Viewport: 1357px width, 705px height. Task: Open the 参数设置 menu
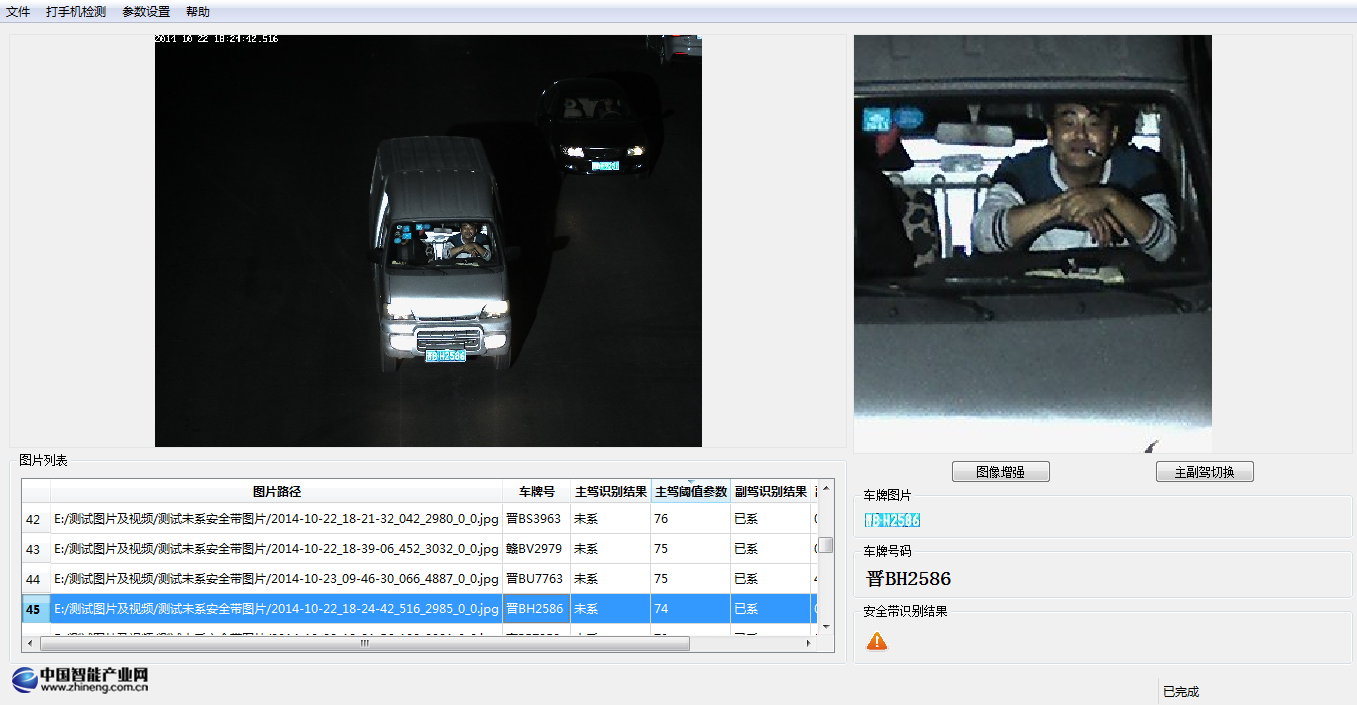146,12
